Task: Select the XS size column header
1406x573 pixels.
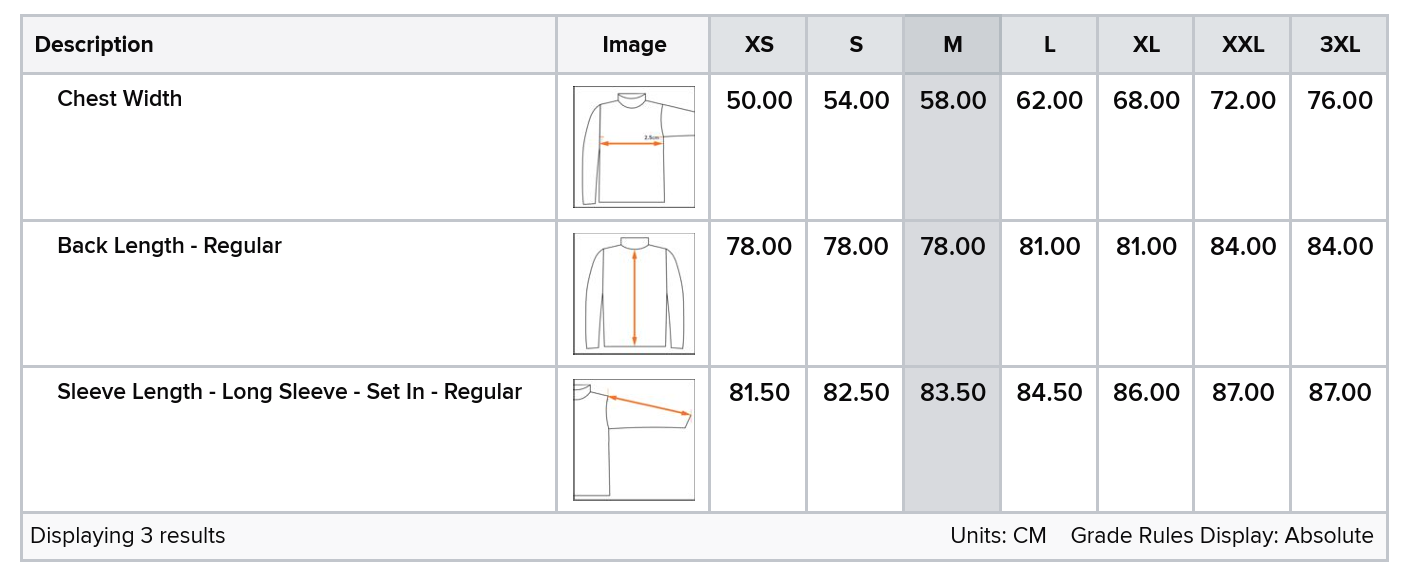Action: [x=759, y=45]
